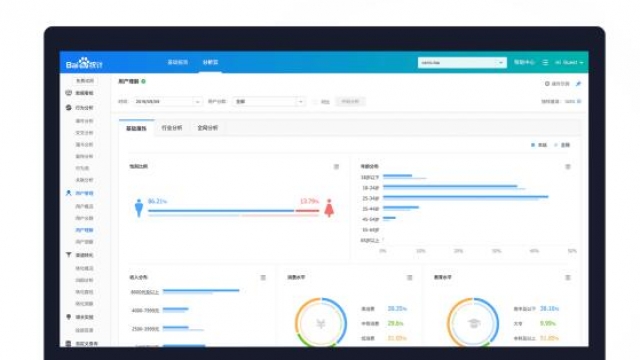This screenshot has width=640, height=360.
Task: Click the blue person icon in the sidebar
Action: [x=69, y=193]
